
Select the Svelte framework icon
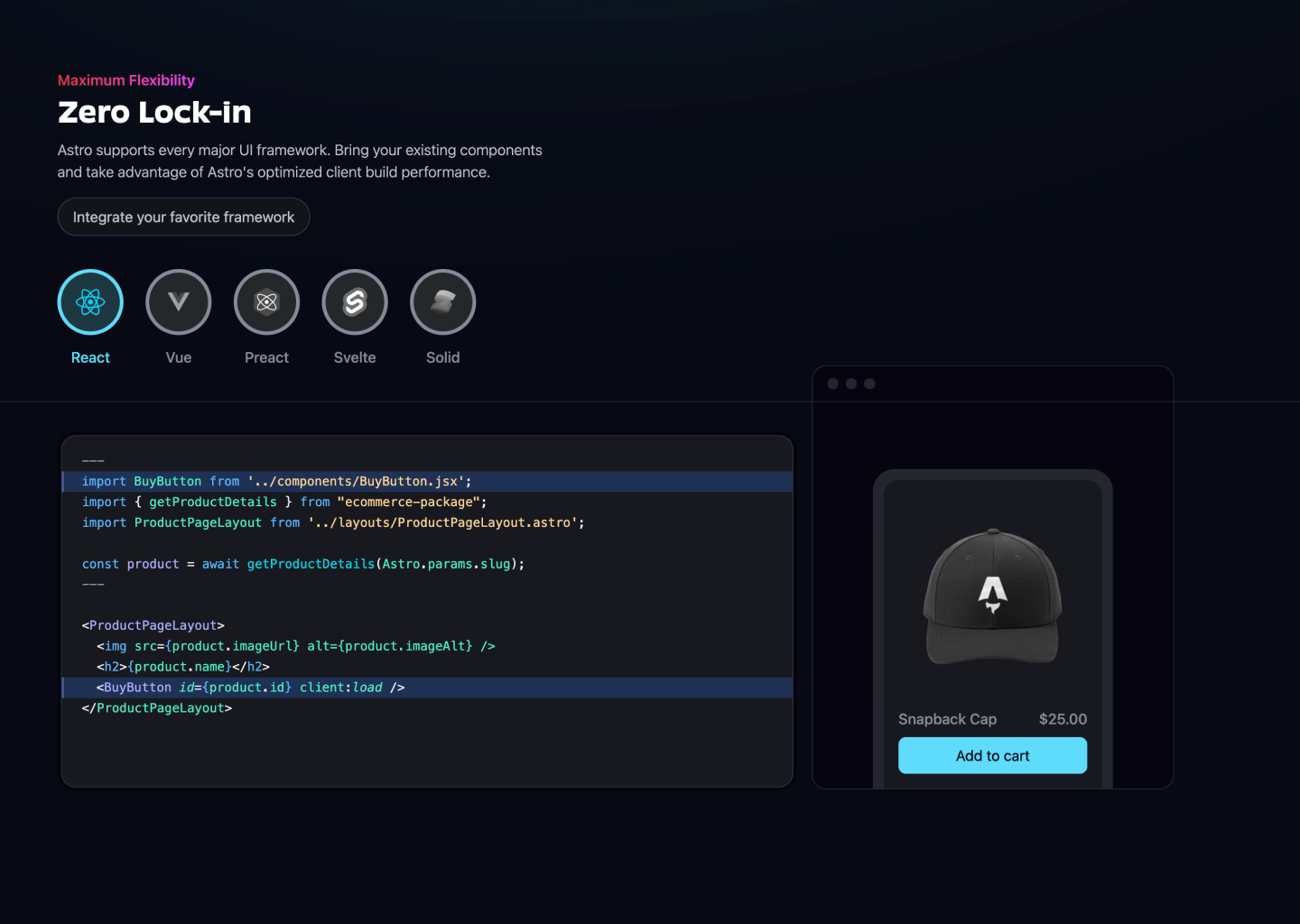(355, 302)
